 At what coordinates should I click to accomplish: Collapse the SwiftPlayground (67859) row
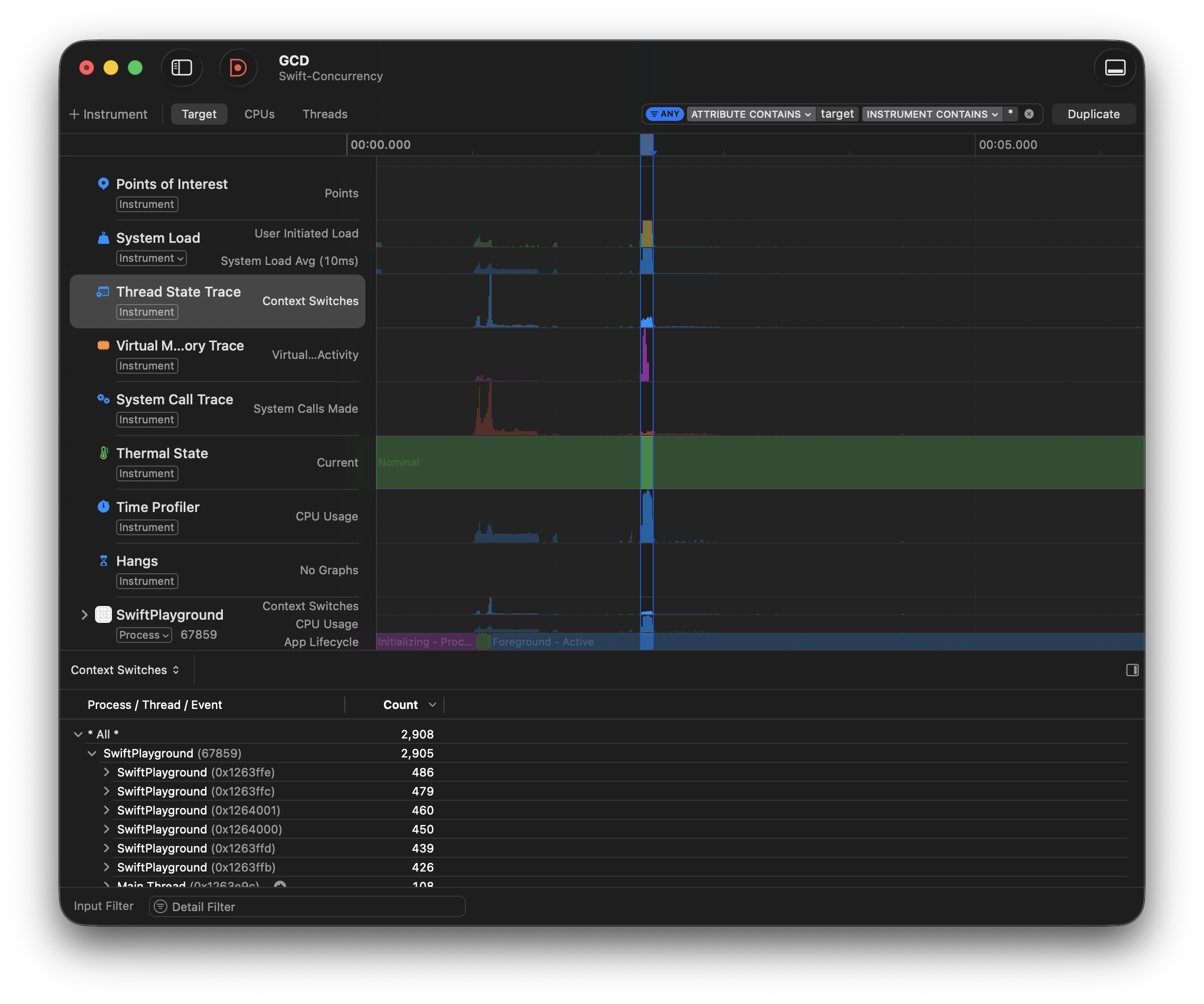92,753
